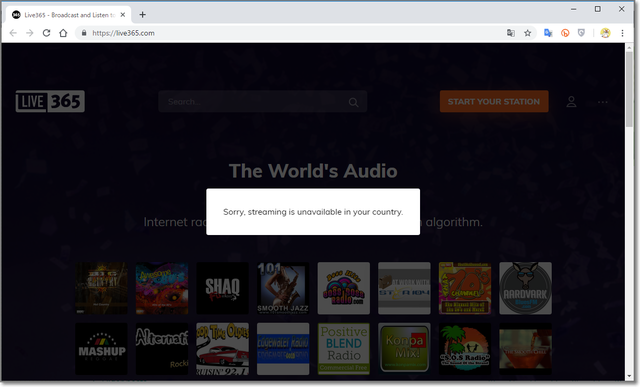Open the Mashup Reggae station
The width and height of the screenshot is (640, 387).
pos(101,349)
